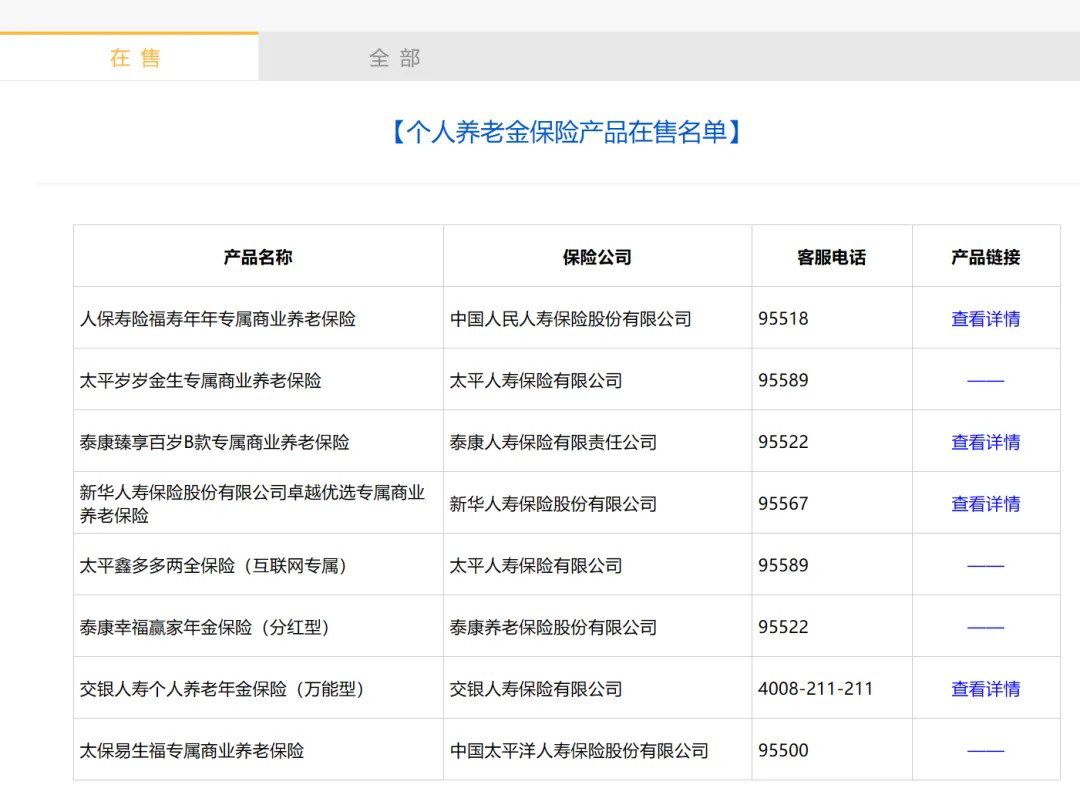Click the 产品名称 column header
The width and height of the screenshot is (1080, 795).
click(258, 257)
